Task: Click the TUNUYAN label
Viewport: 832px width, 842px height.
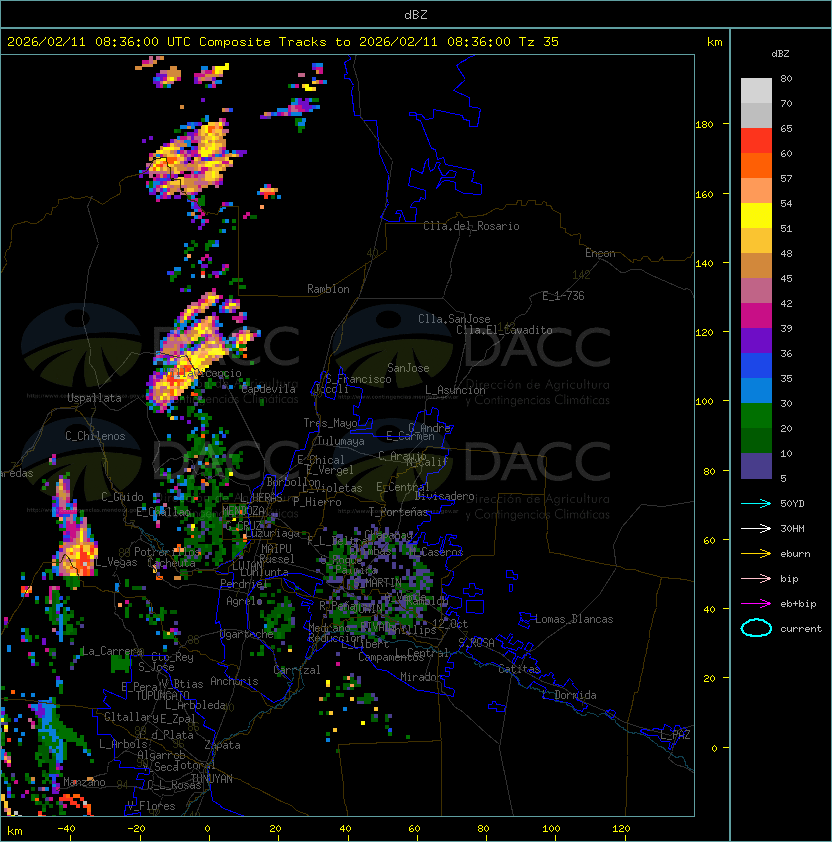Action: (212, 779)
